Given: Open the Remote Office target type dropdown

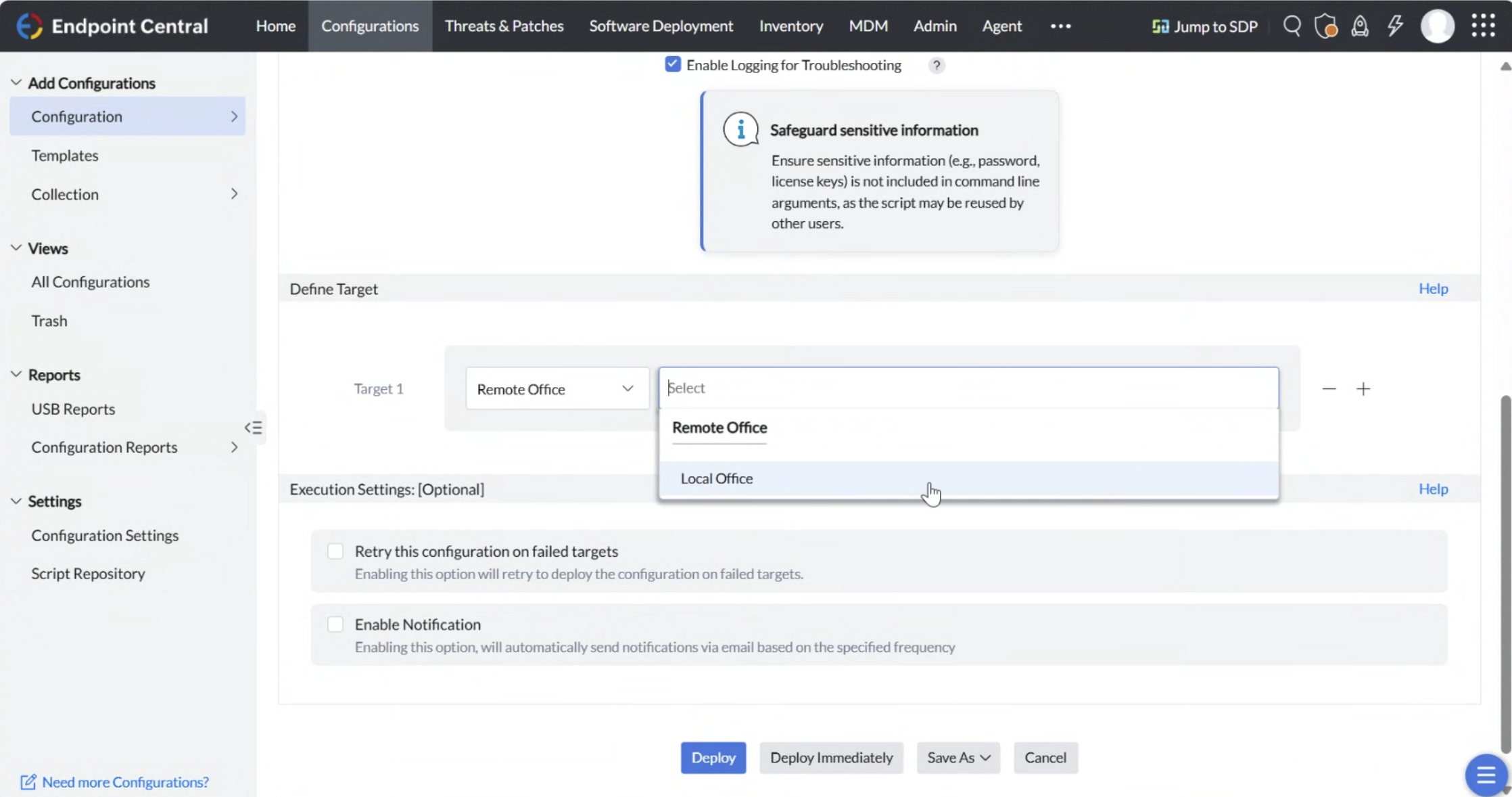Looking at the screenshot, I should 557,389.
